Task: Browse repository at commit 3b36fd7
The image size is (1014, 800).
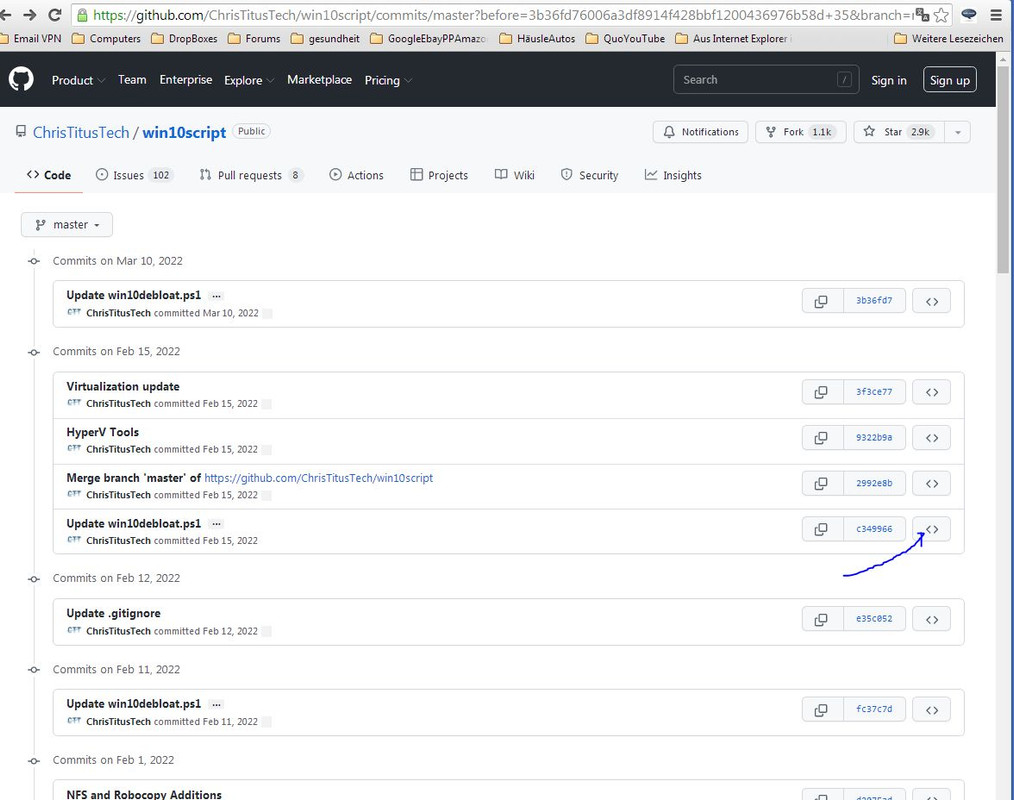Action: coord(931,301)
